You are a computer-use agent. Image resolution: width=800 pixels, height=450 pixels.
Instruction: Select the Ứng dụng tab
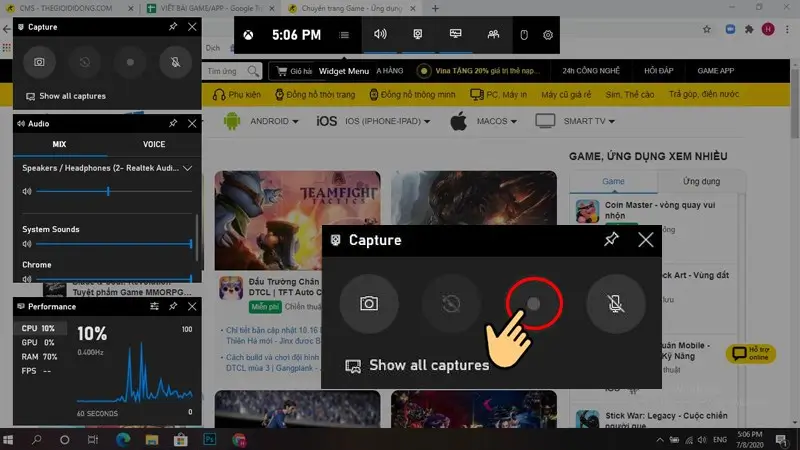[x=701, y=182]
